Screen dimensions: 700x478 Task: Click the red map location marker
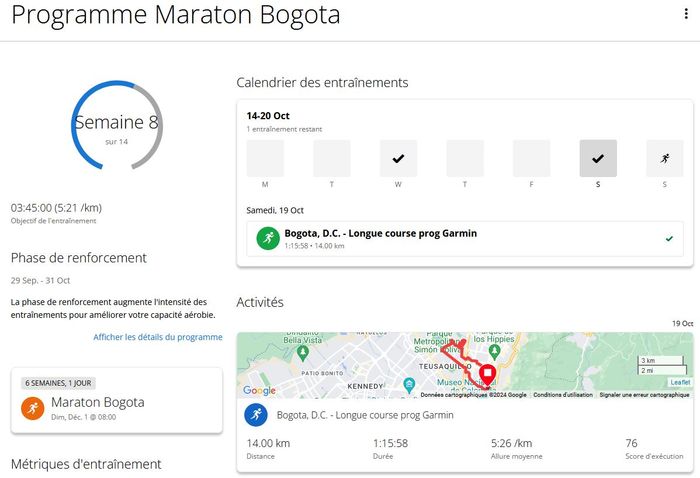click(488, 374)
